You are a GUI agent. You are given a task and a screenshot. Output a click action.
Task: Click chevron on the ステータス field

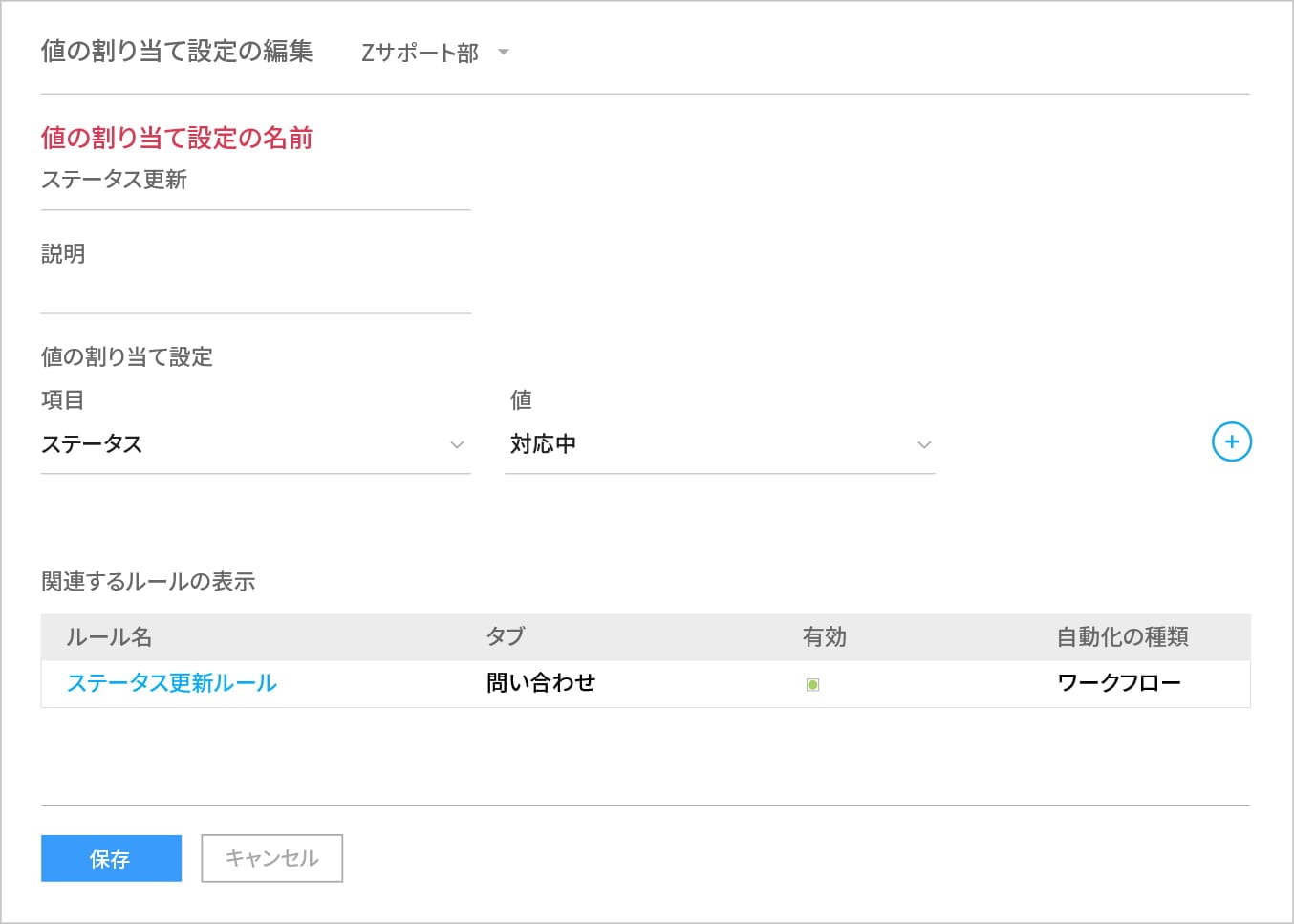[x=457, y=445]
